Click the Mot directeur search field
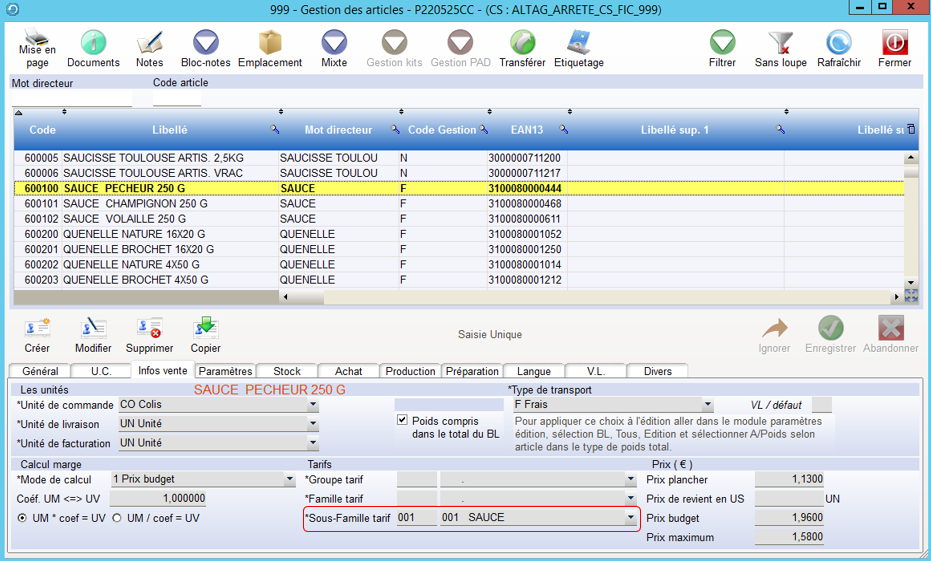Screen dimensions: 931x561 (71, 99)
